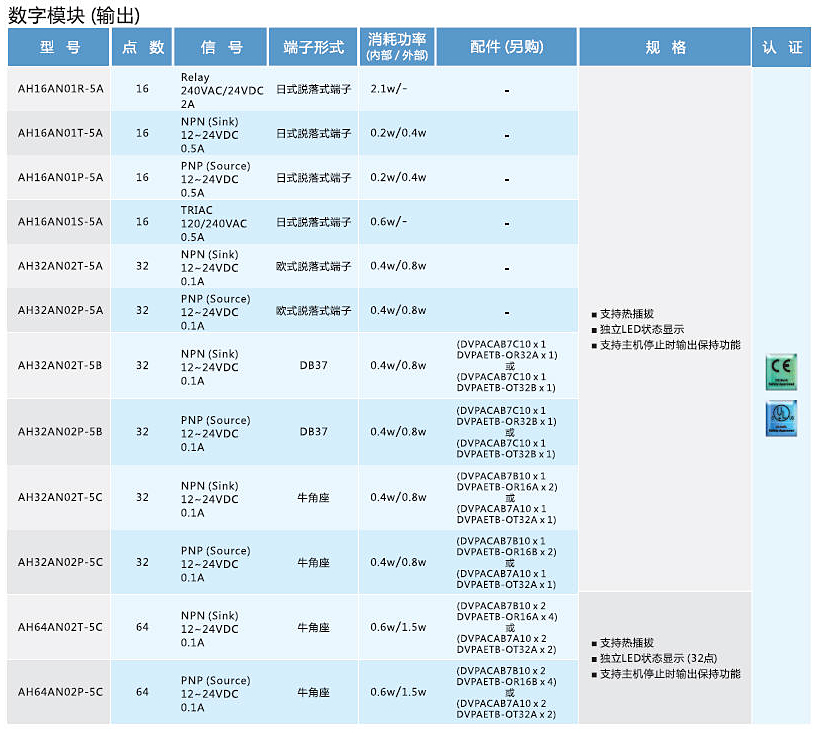Select model AH32AN02T-5C
This screenshot has height=733, width=820.
[x=61, y=497]
